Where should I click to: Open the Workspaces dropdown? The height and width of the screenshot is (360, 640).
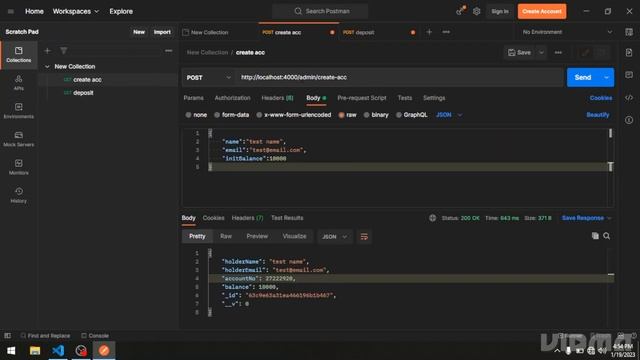pyautogui.click(x=76, y=11)
